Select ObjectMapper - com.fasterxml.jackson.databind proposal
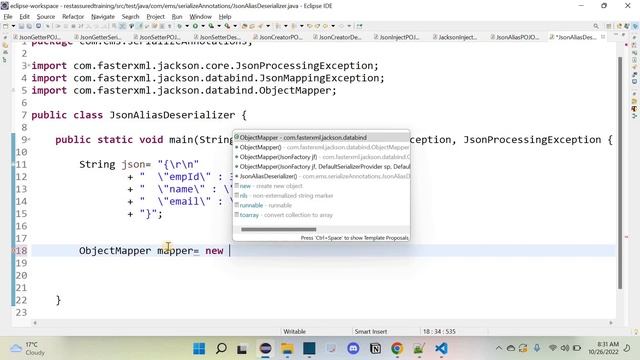This screenshot has height=360, width=640. [321, 138]
